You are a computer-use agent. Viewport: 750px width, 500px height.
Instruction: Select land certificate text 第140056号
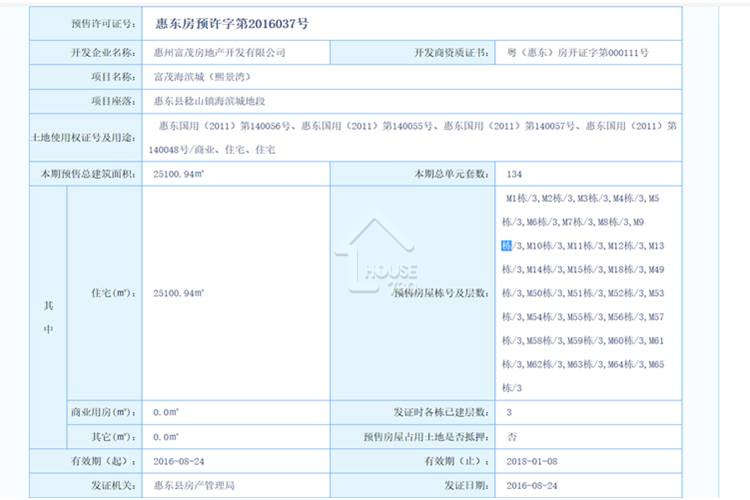pos(265,126)
